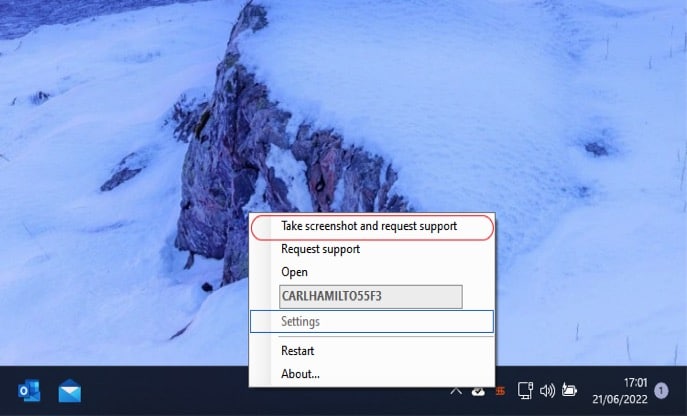The image size is (687, 416).
Task: Click the battery power tray icon
Action: (x=570, y=391)
